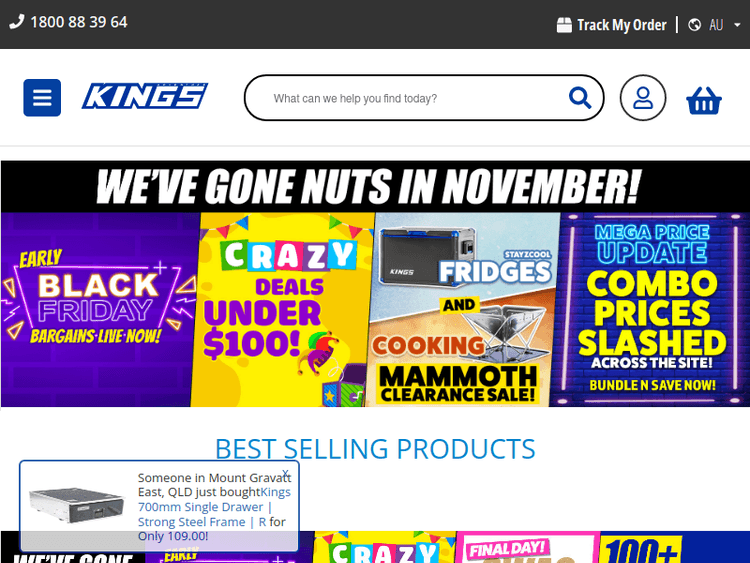Close the recent purchase notification popup

tap(286, 473)
